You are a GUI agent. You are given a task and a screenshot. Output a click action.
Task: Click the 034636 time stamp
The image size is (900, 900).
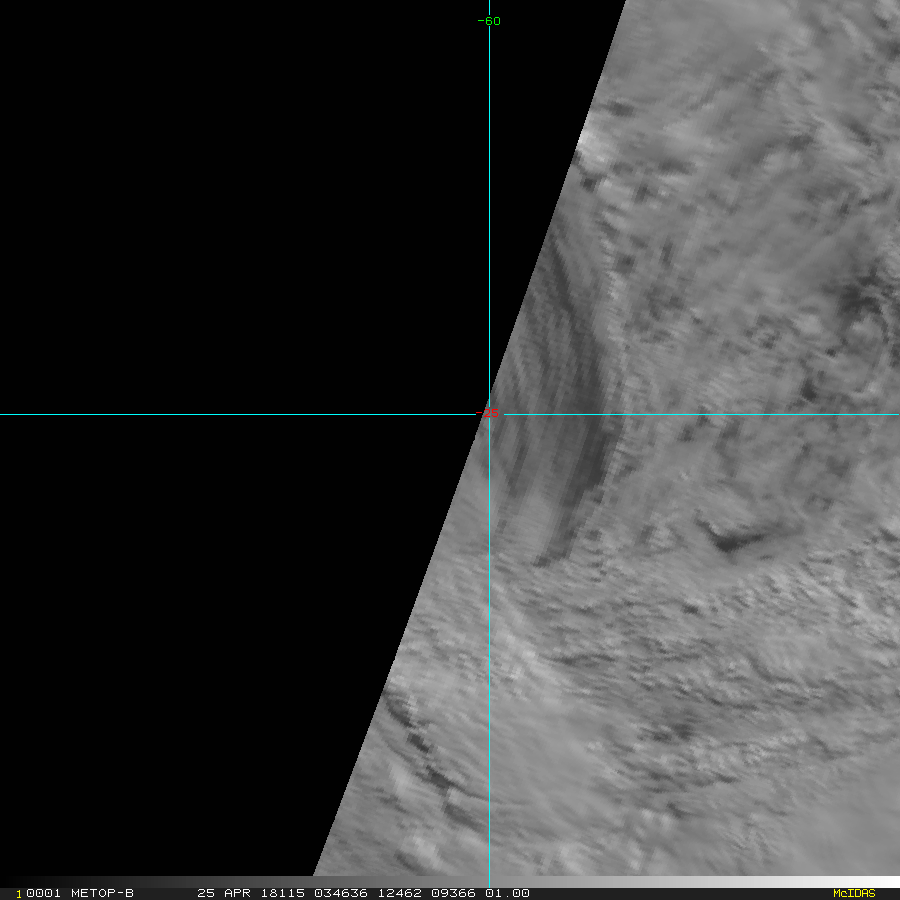[340, 893]
